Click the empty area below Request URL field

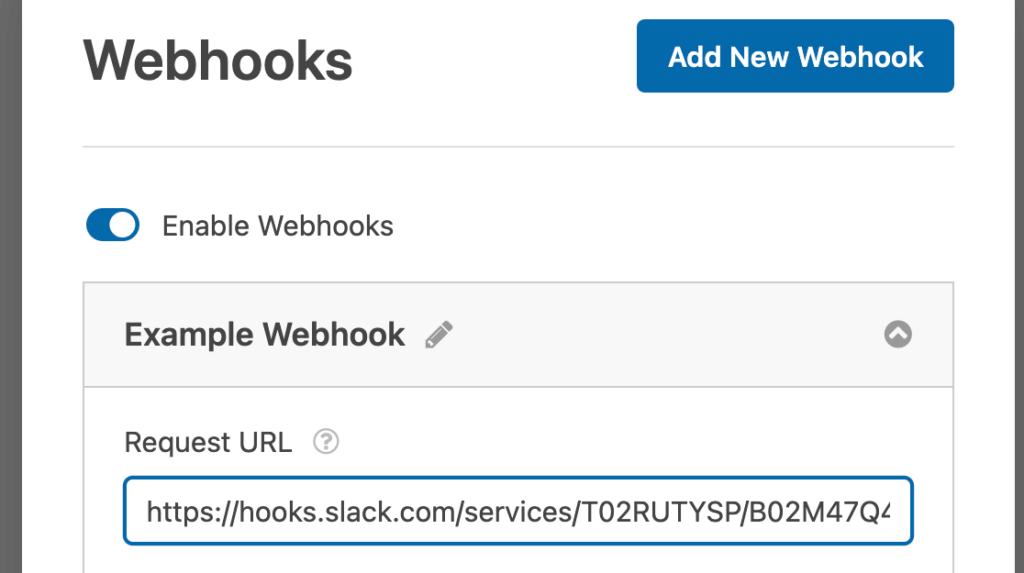click(x=518, y=559)
